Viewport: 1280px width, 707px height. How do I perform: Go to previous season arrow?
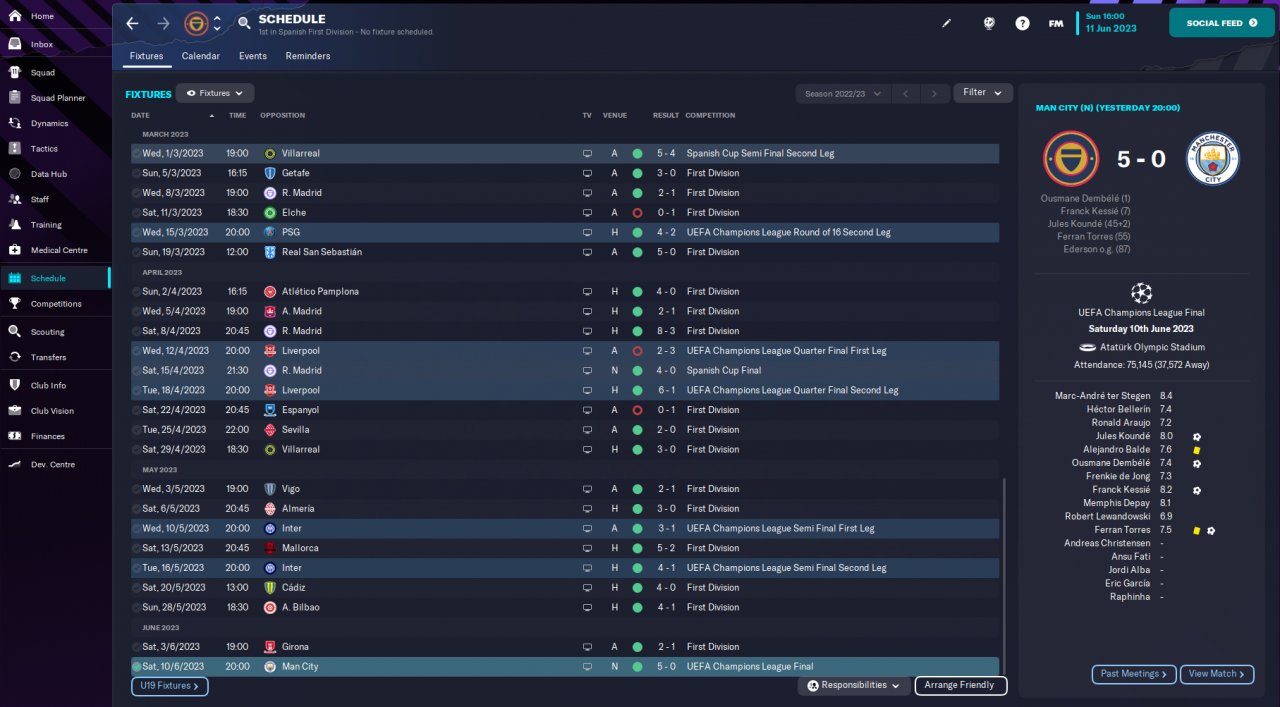tap(904, 94)
